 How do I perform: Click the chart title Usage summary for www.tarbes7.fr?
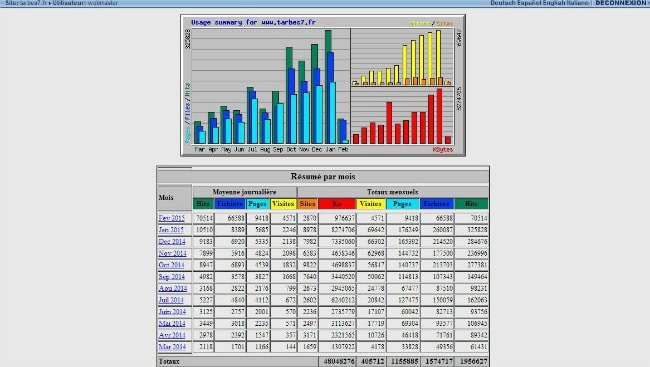pos(253,22)
